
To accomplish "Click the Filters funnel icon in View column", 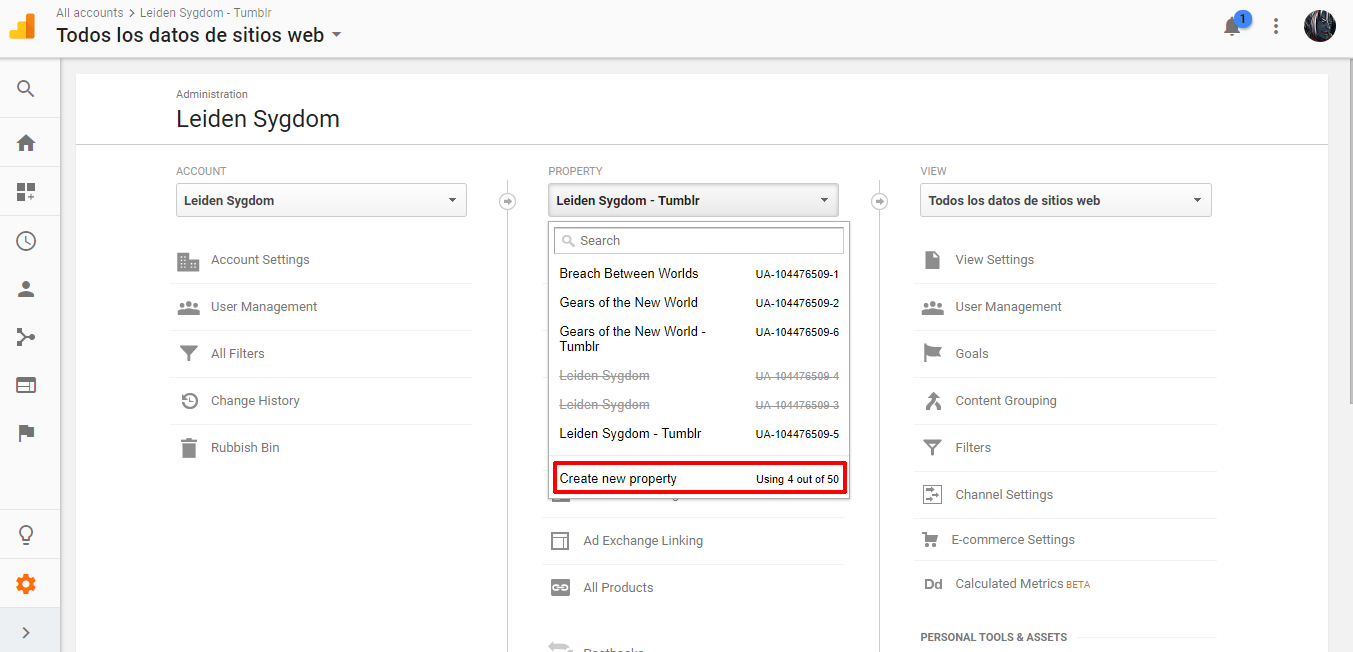I will click(x=932, y=448).
